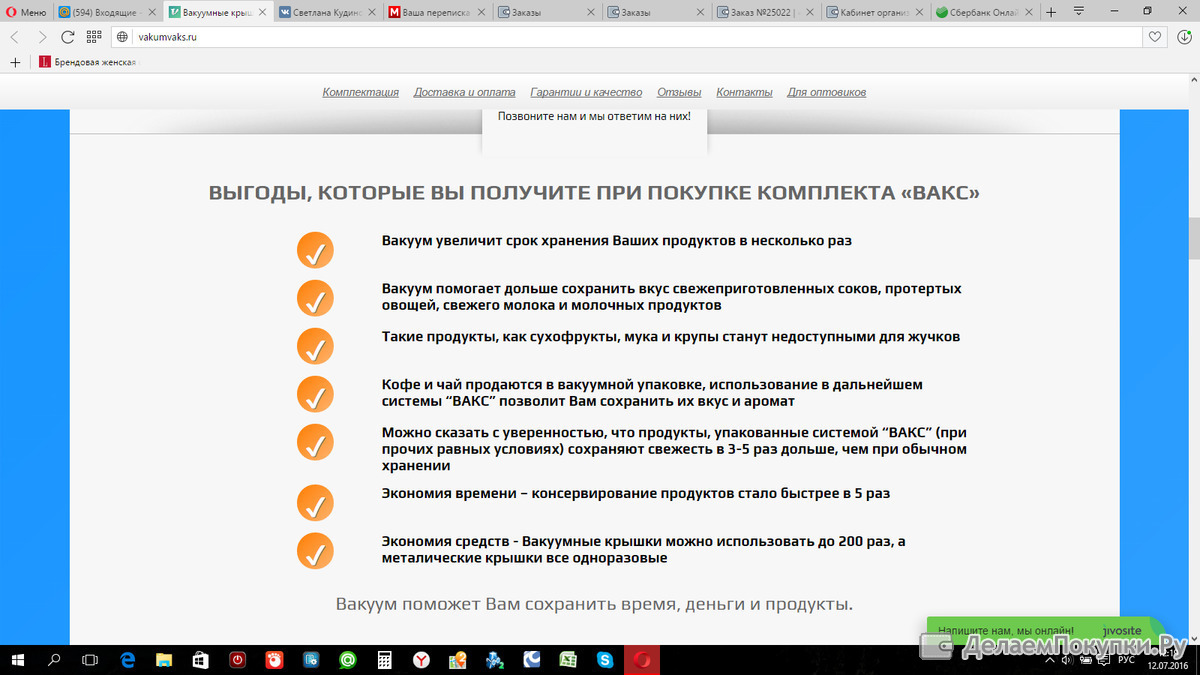
Task: Open the Брендовая женская bookmark
Action: point(87,62)
